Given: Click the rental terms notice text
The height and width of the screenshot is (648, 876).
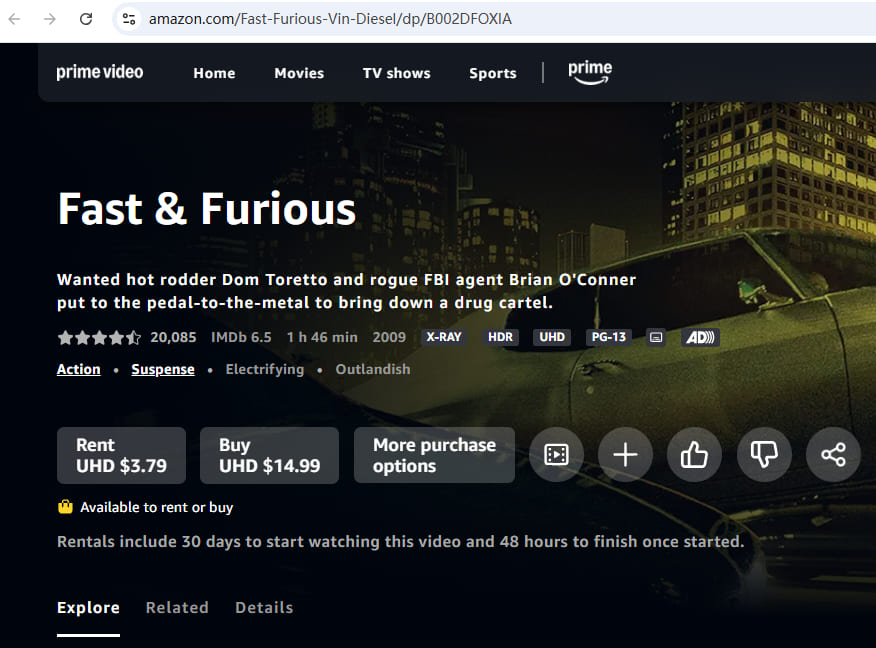Looking at the screenshot, I should pyautogui.click(x=401, y=541).
